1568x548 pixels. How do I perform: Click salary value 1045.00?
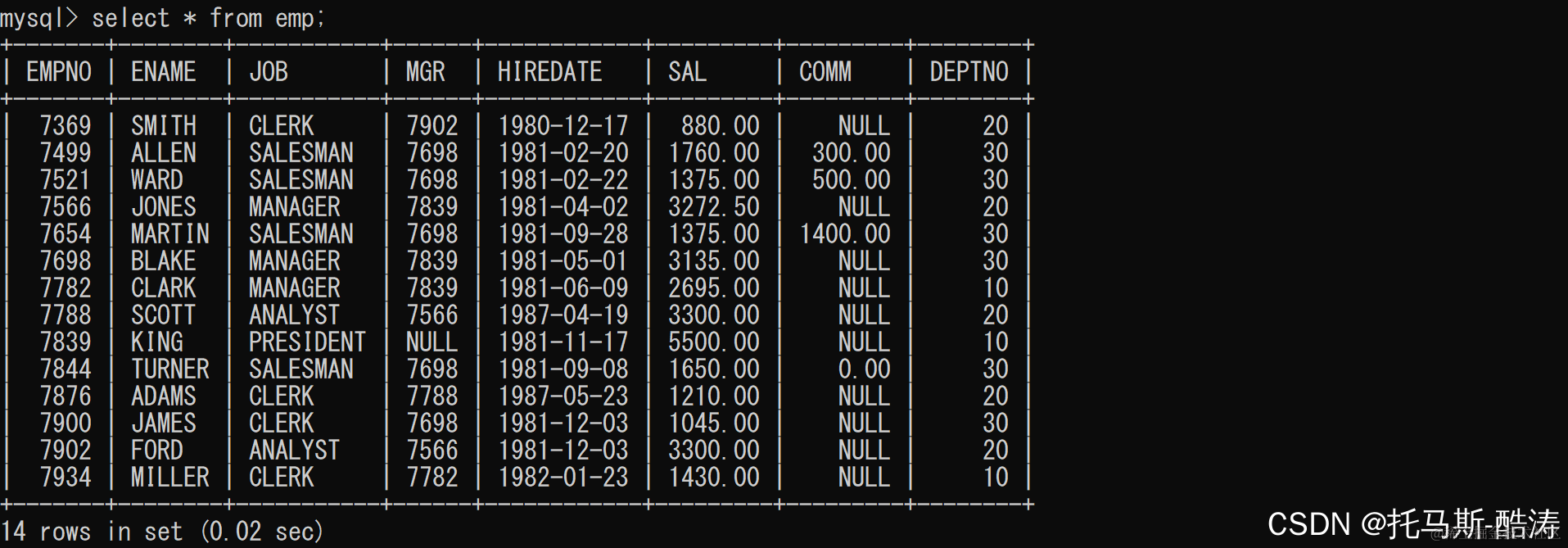click(714, 423)
